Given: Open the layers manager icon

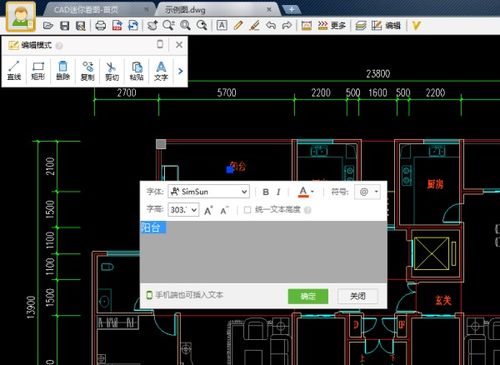Looking at the screenshot, I should coord(361,26).
